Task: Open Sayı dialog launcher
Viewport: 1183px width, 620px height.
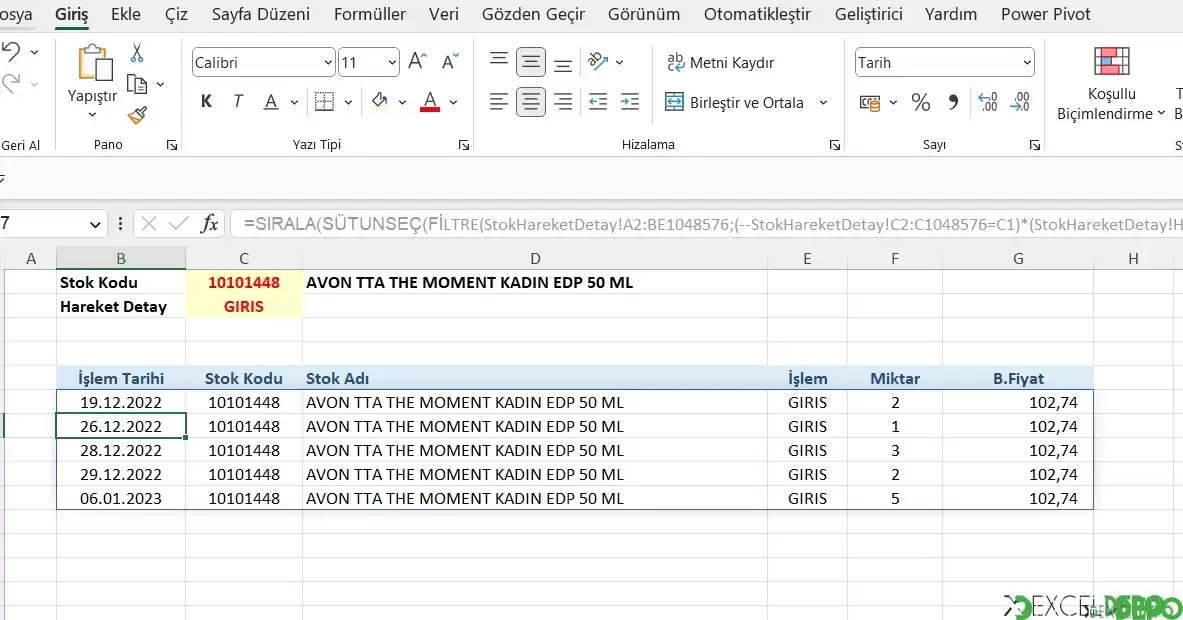Action: coord(1034,145)
